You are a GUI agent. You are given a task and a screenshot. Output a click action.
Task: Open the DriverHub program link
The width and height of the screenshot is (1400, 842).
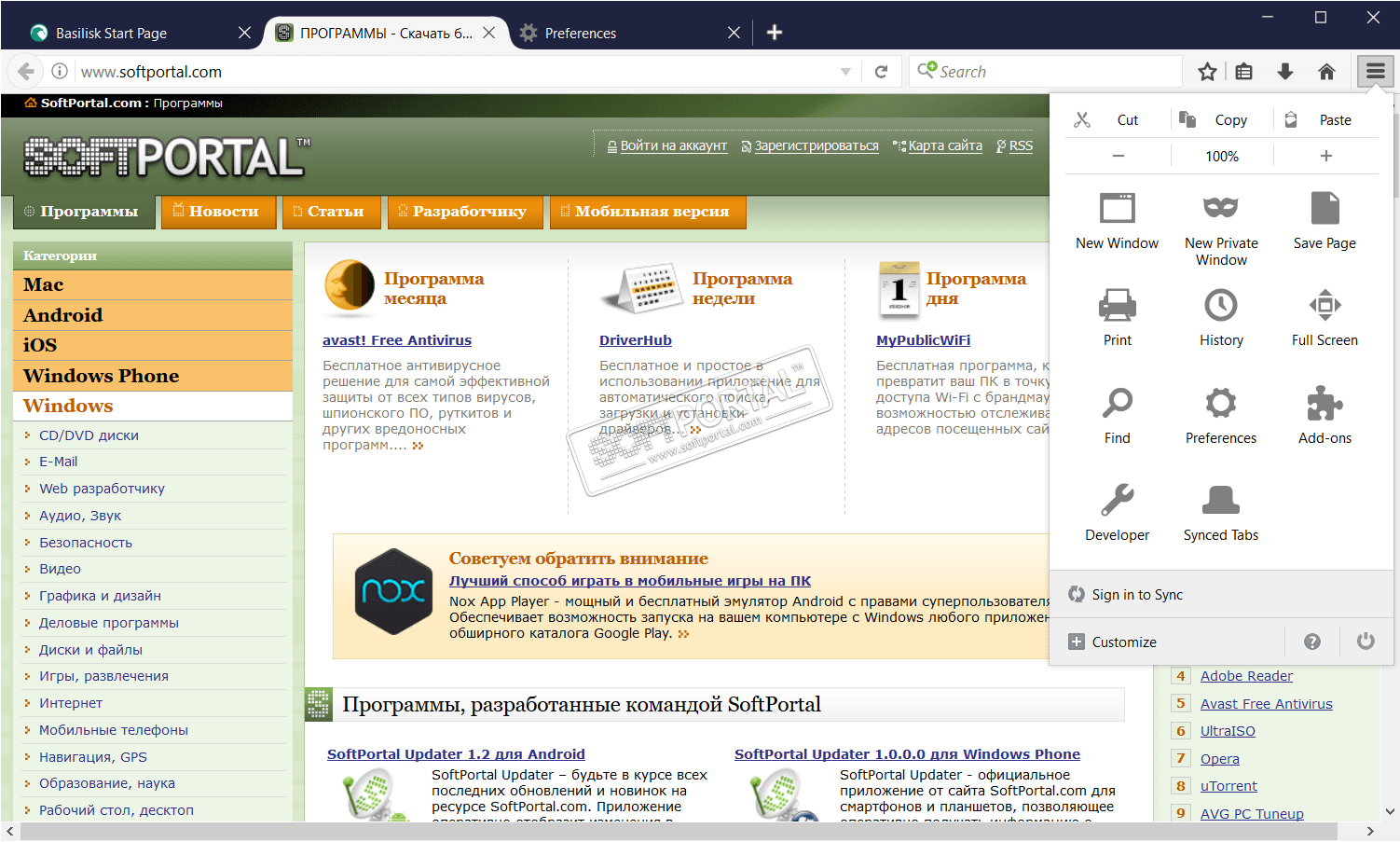click(636, 340)
